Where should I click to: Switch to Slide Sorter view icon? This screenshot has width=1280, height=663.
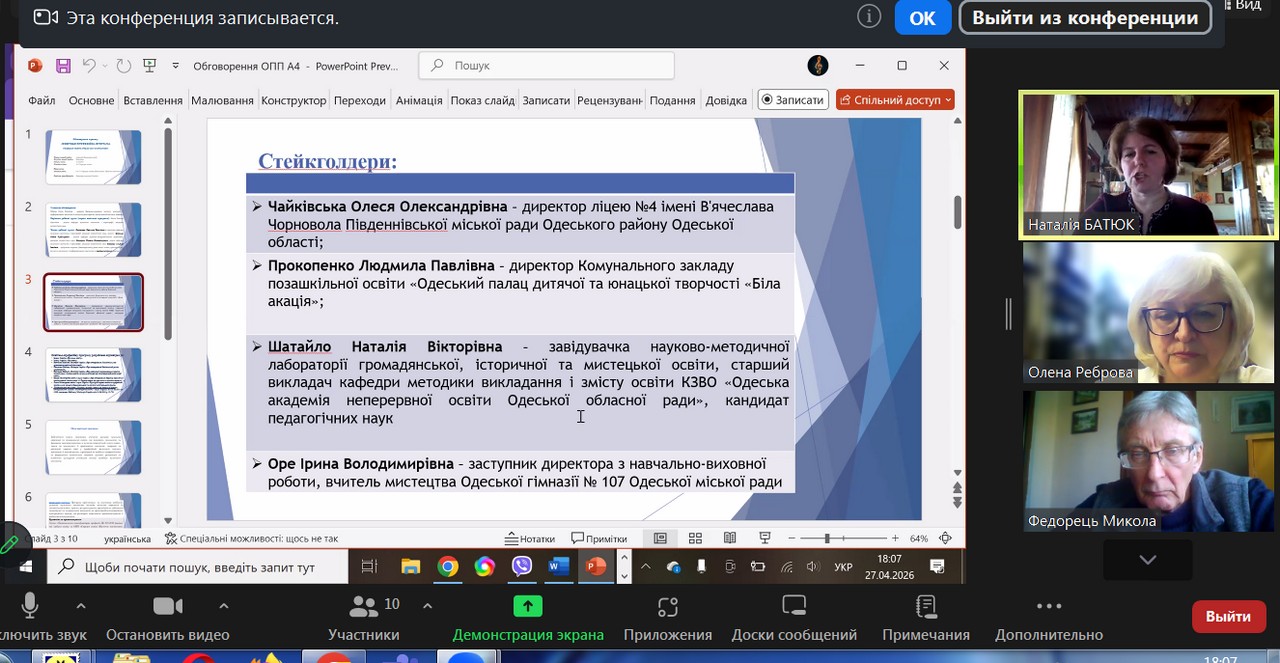click(x=695, y=538)
